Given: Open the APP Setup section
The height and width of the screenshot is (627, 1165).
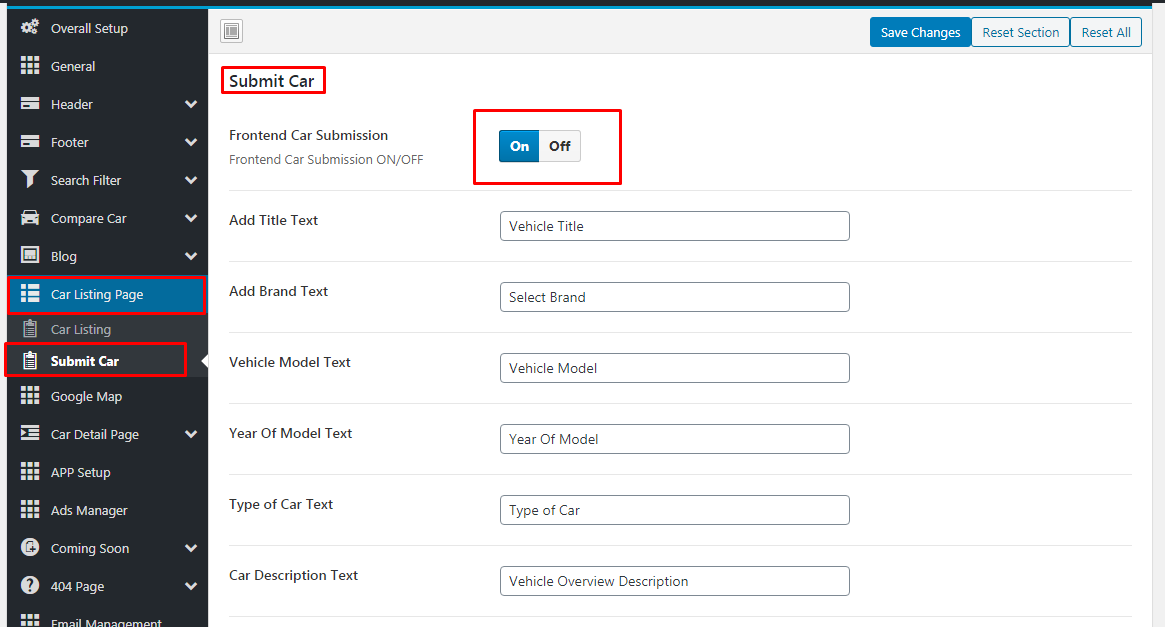Looking at the screenshot, I should (x=108, y=472).
